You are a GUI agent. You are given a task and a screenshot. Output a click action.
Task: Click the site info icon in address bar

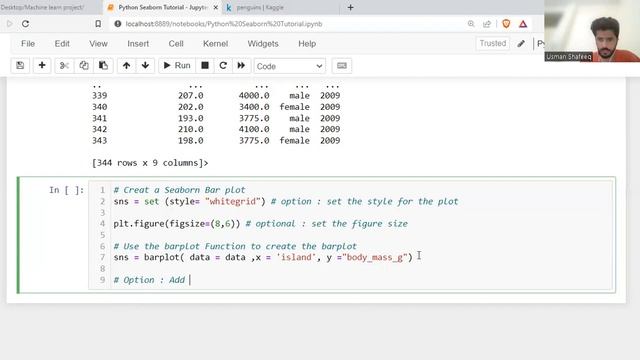(118, 24)
